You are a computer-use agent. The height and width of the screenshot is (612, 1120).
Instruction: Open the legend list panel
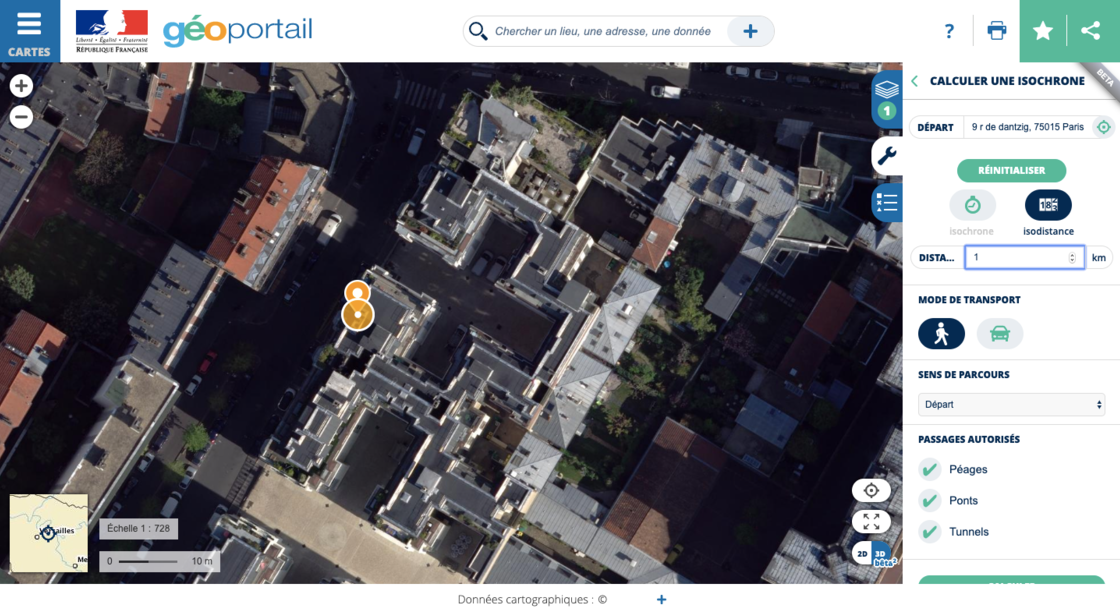[886, 203]
